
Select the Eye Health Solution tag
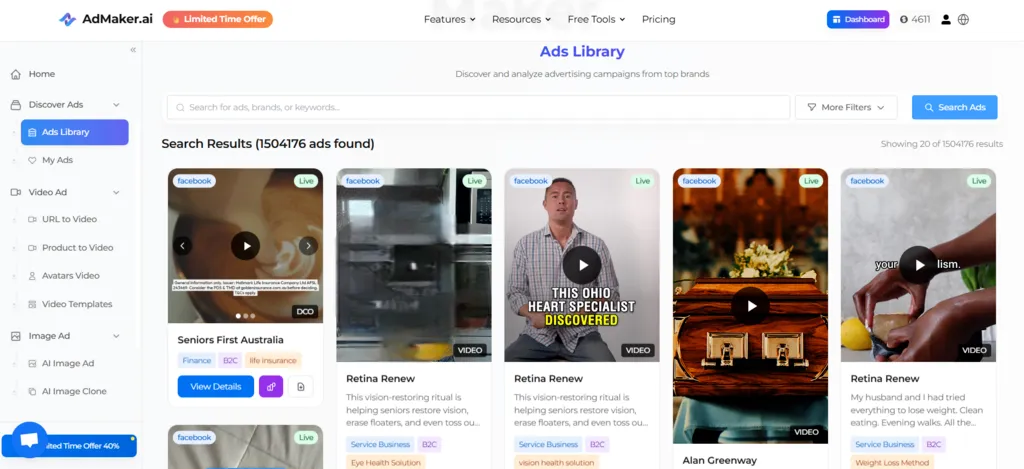[x=387, y=462]
